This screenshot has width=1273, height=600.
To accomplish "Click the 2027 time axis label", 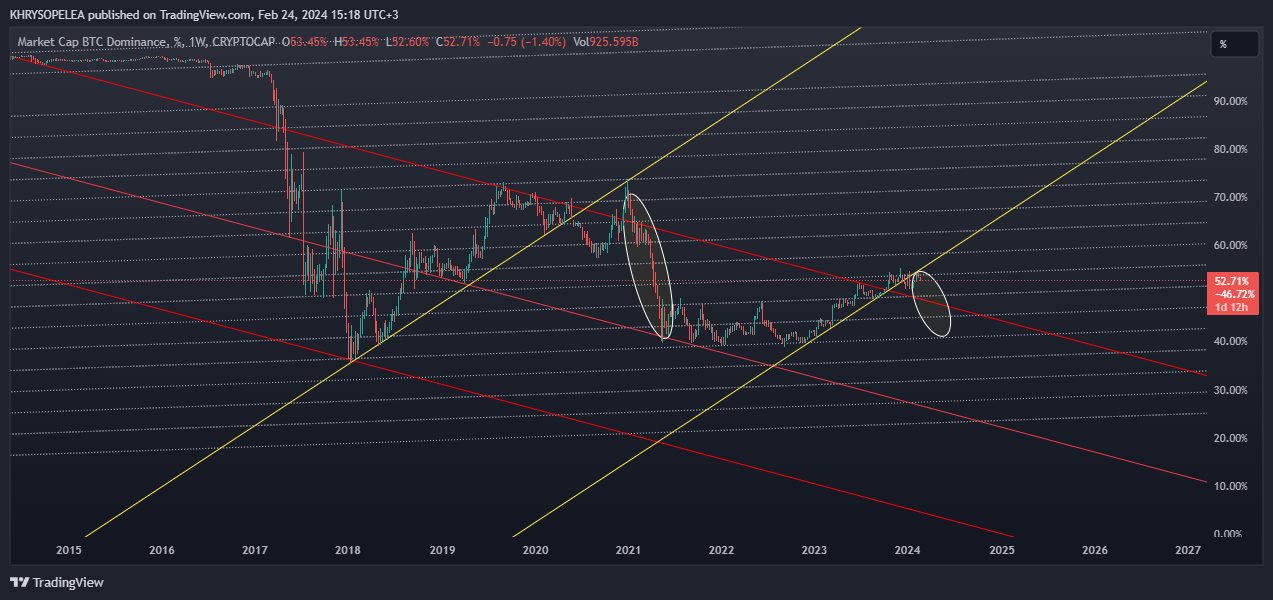I will [x=1188, y=550].
